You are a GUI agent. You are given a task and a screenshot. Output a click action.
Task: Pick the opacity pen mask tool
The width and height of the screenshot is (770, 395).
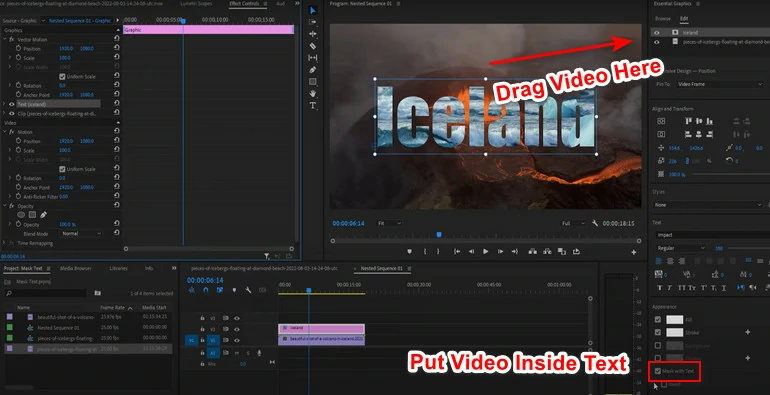(43, 215)
